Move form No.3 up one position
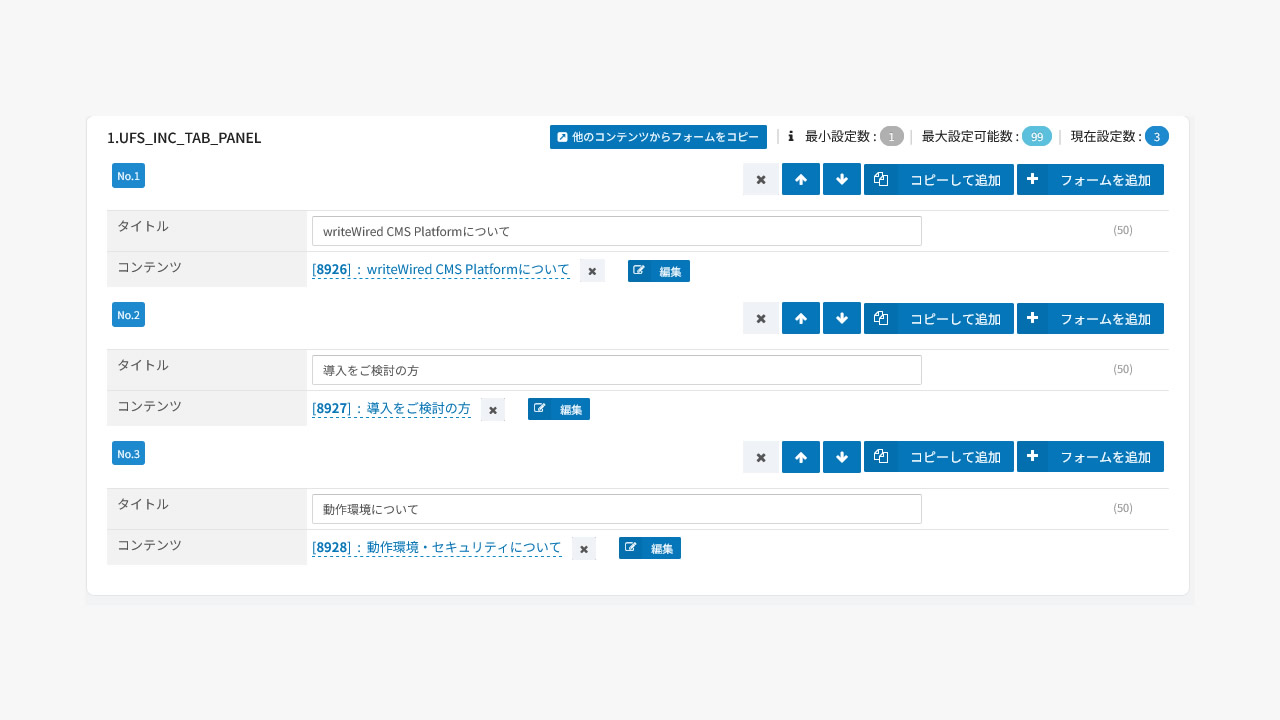This screenshot has width=1280, height=720. 800,458
